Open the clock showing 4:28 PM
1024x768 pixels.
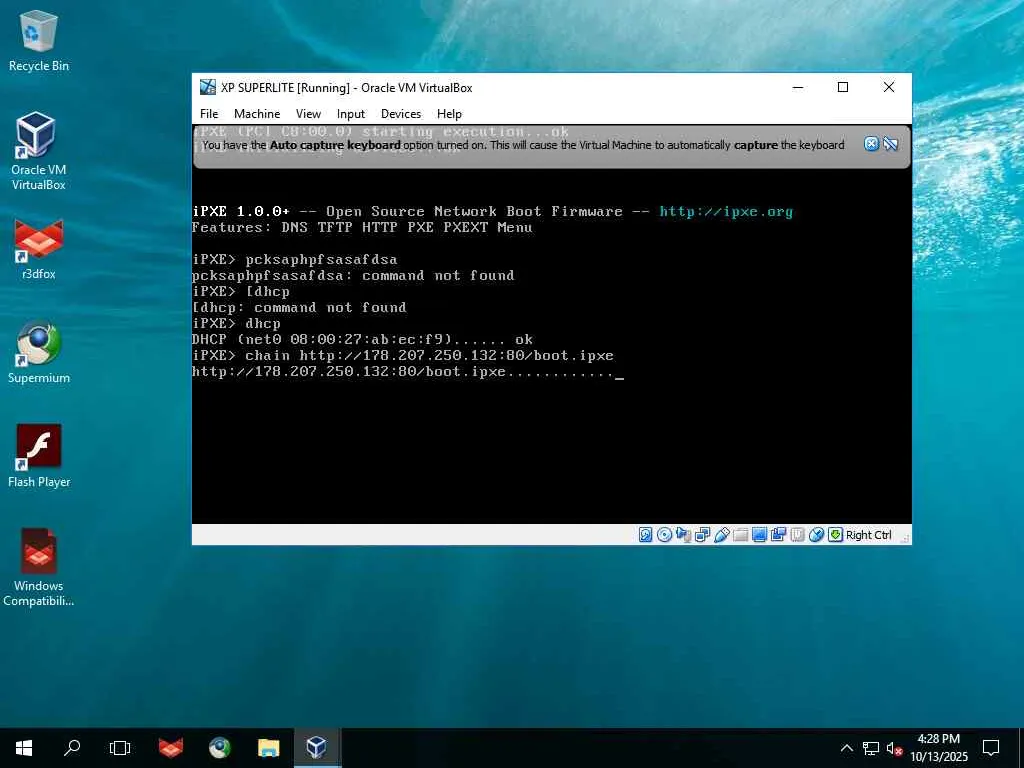(x=938, y=748)
